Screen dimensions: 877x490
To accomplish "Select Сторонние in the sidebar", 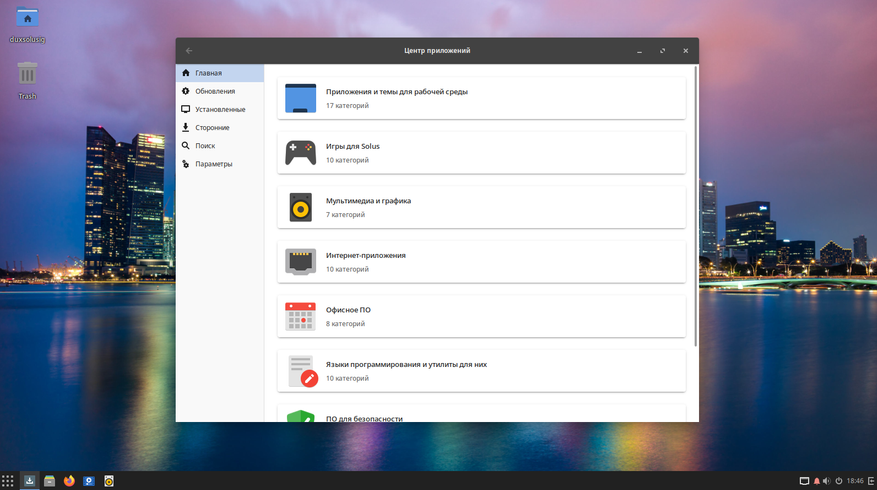I will point(212,128).
